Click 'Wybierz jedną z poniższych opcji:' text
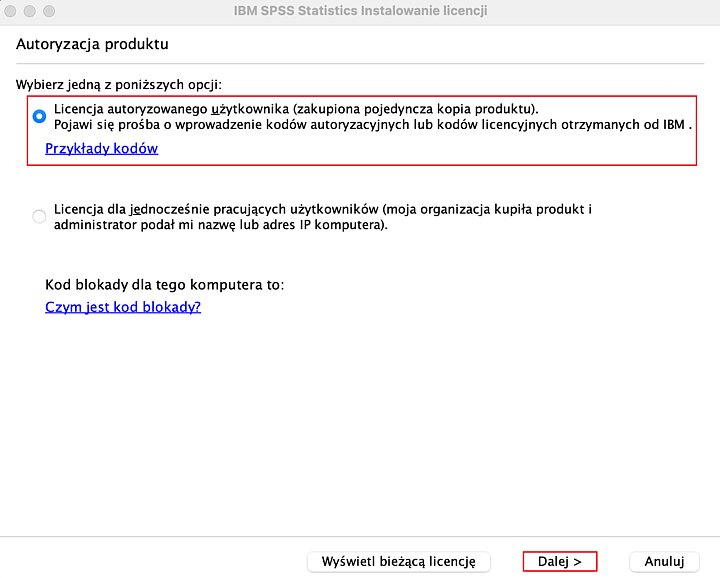 click(119, 84)
